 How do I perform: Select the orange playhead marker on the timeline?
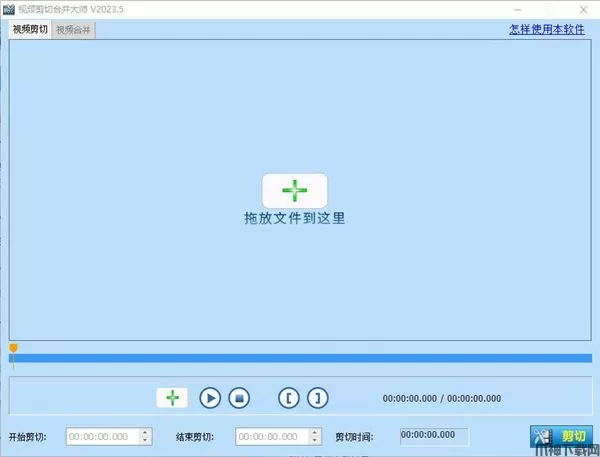(13, 348)
